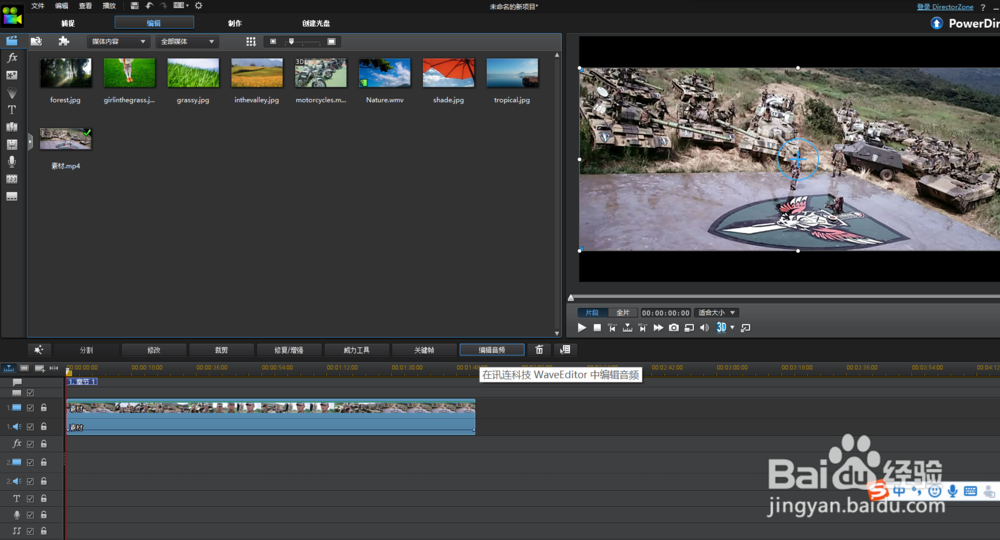
Task: Click the plug-ins puzzle piece icon
Action: click(63, 41)
